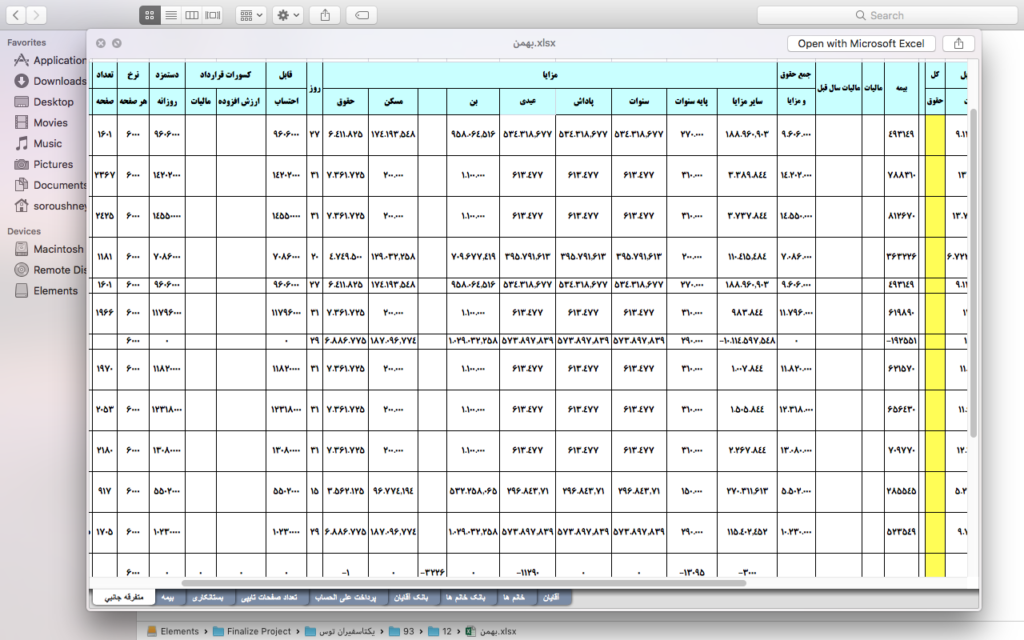The image size is (1024, 640).
Task: Select Macintosh HD under Devices
Action: point(58,249)
